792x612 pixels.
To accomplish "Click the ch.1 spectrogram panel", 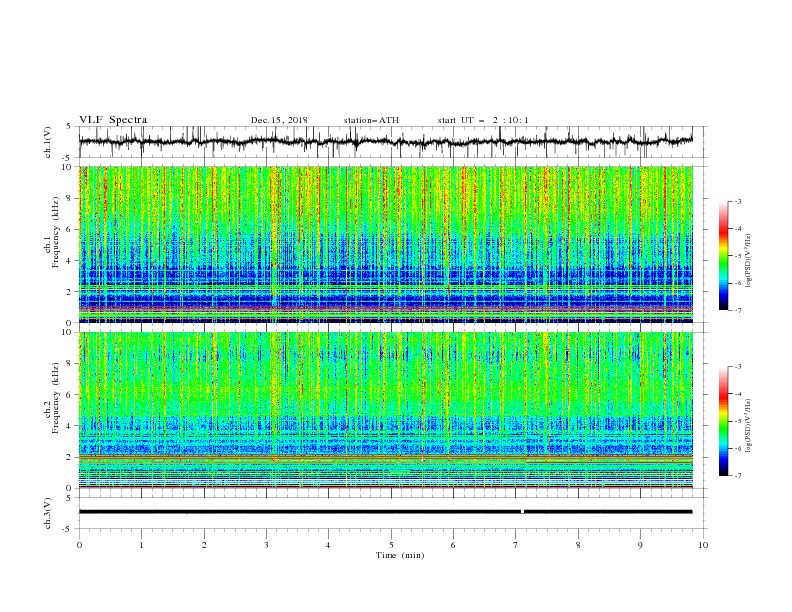I will tap(385, 244).
